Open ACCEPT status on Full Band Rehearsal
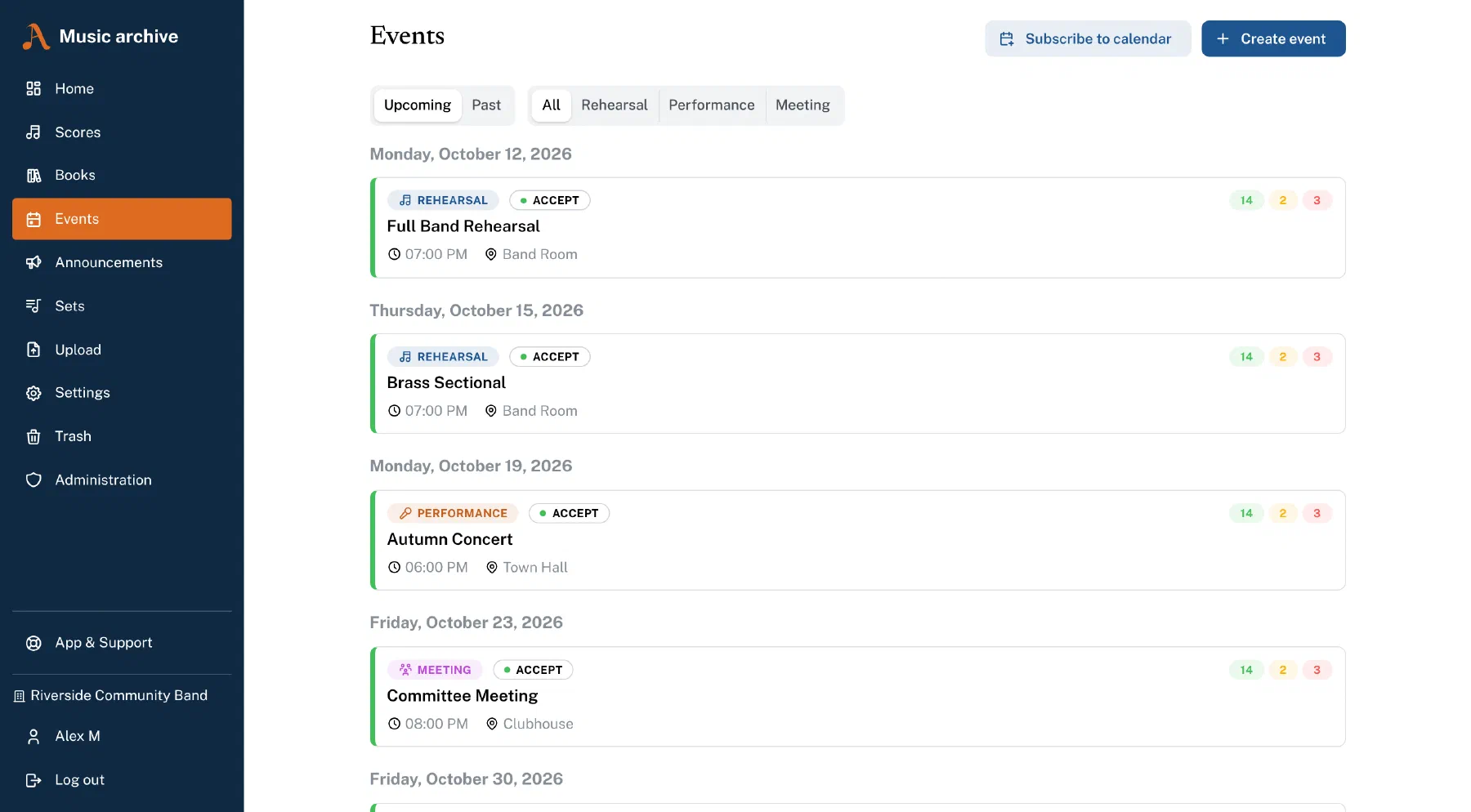 click(550, 200)
